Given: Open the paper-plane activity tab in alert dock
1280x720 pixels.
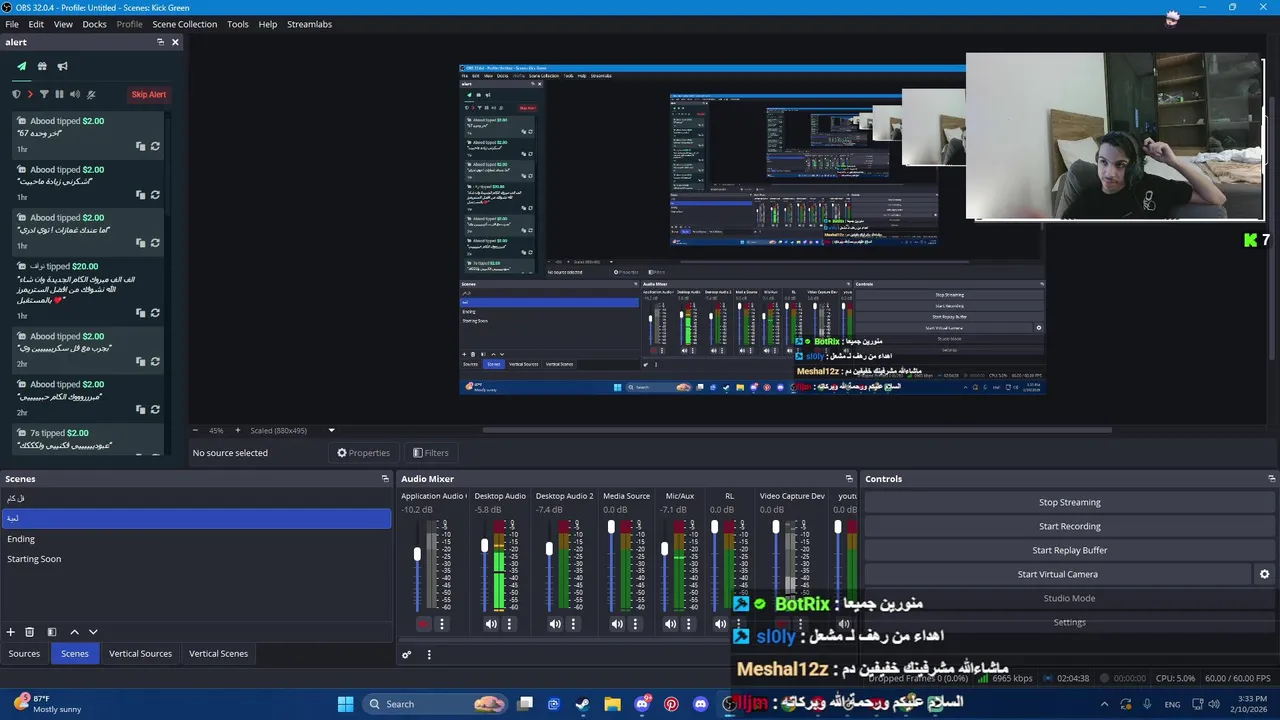Looking at the screenshot, I should click(x=21, y=66).
